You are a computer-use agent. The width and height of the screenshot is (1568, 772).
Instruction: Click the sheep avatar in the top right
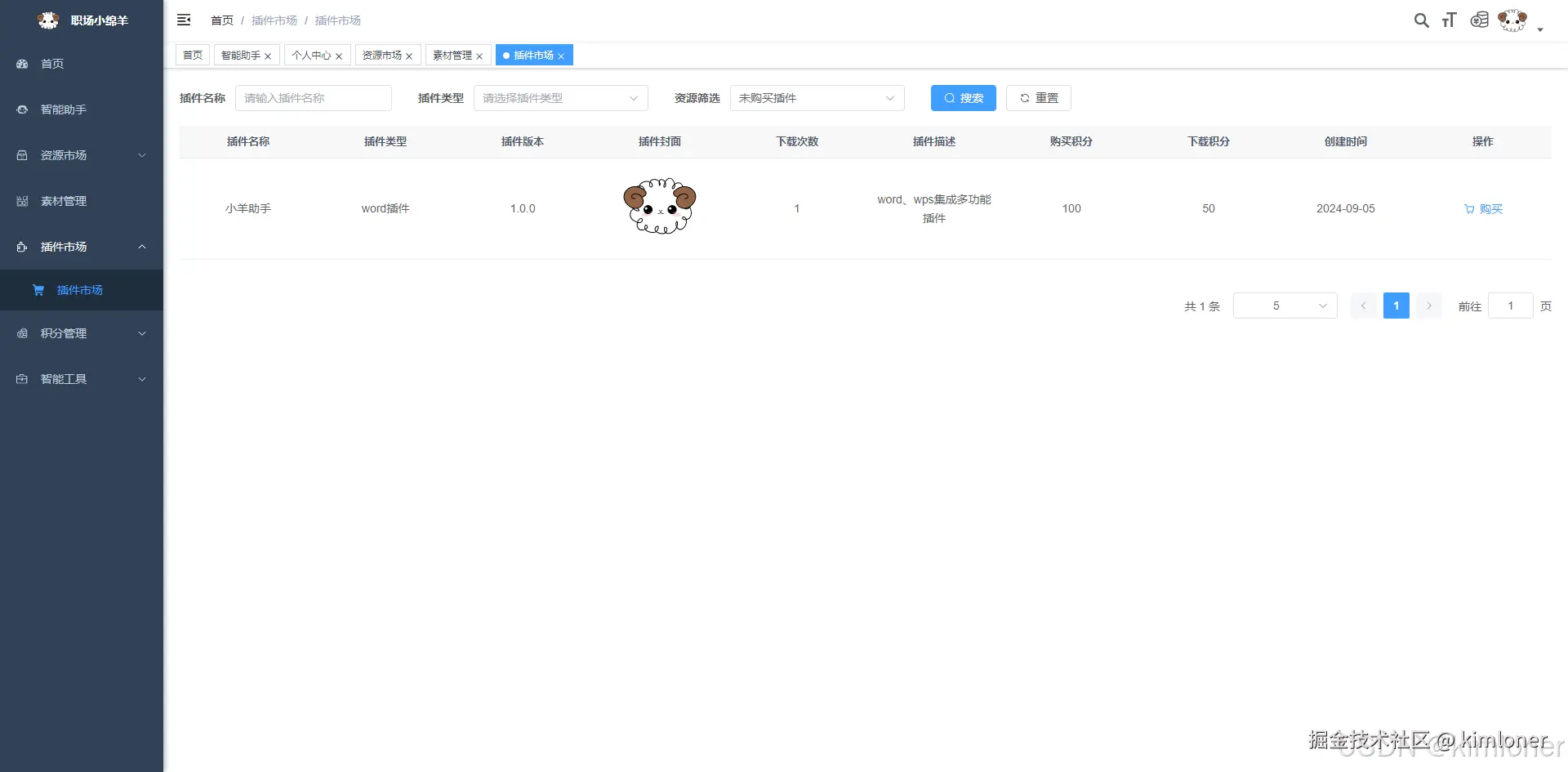(1512, 20)
